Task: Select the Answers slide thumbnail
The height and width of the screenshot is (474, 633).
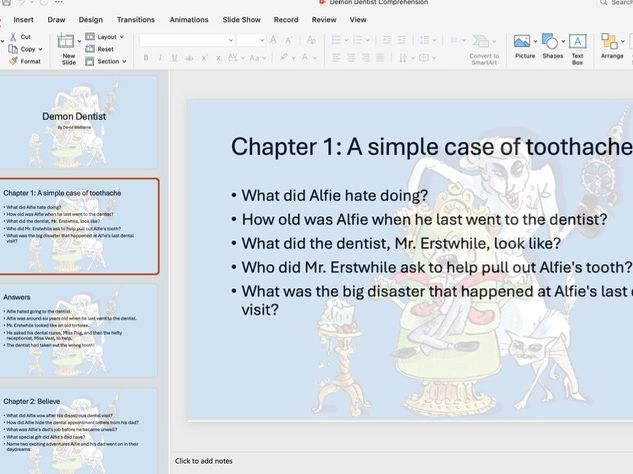Action: click(78, 331)
